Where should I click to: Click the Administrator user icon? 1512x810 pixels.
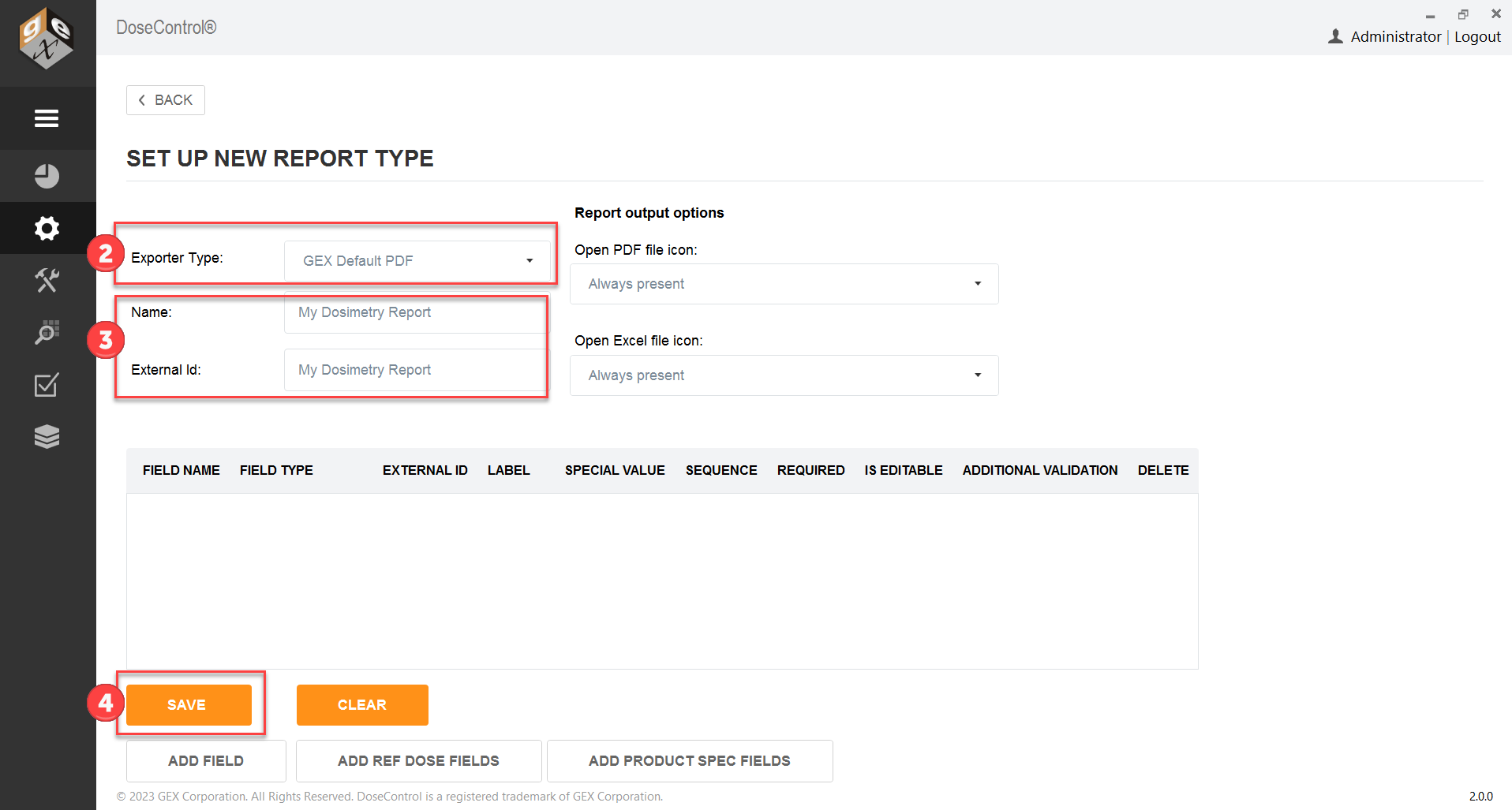[1335, 36]
